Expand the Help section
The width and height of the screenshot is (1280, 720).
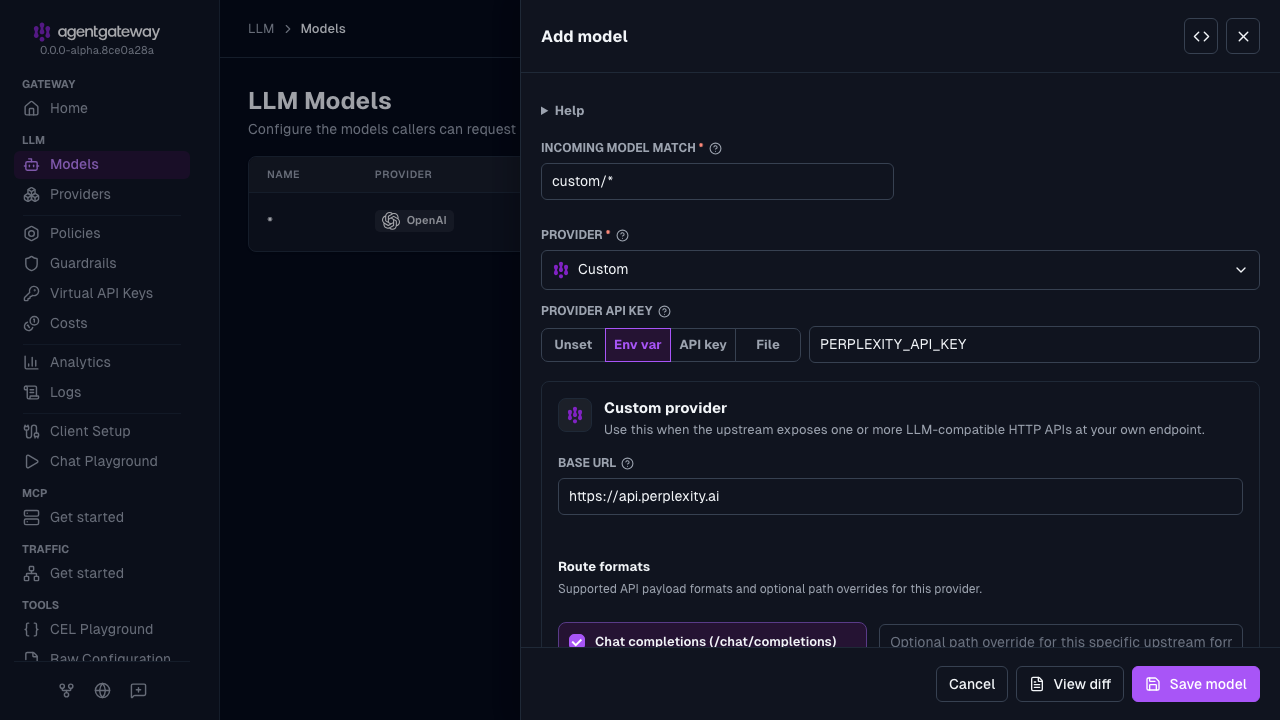click(563, 111)
